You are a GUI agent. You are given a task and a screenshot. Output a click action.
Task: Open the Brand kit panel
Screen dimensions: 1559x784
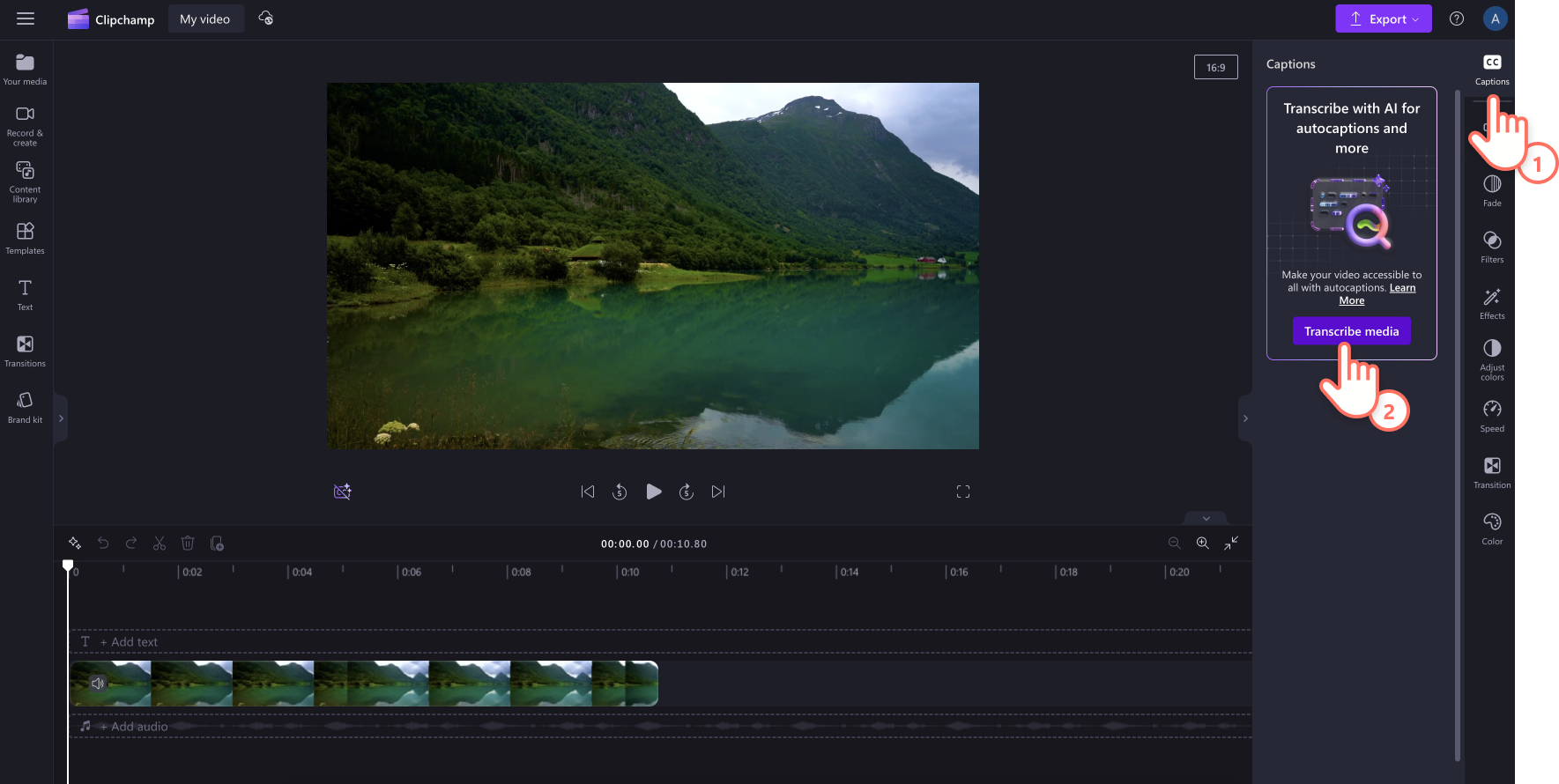(x=25, y=408)
